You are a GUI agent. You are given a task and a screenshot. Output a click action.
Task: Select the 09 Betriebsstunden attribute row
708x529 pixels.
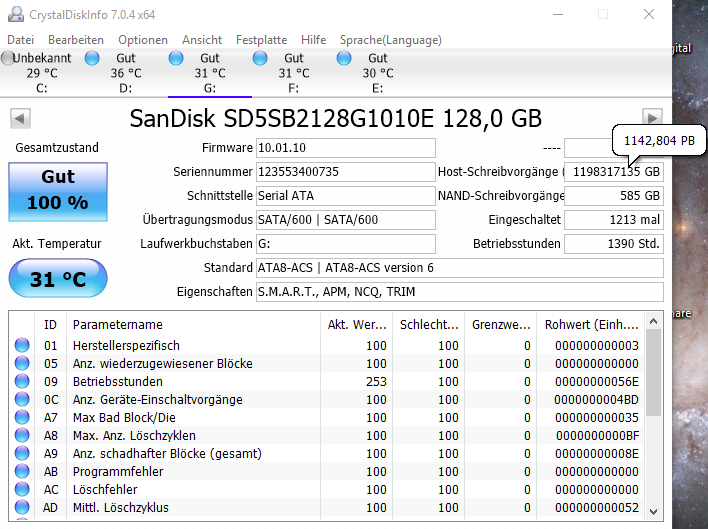tap(327, 381)
